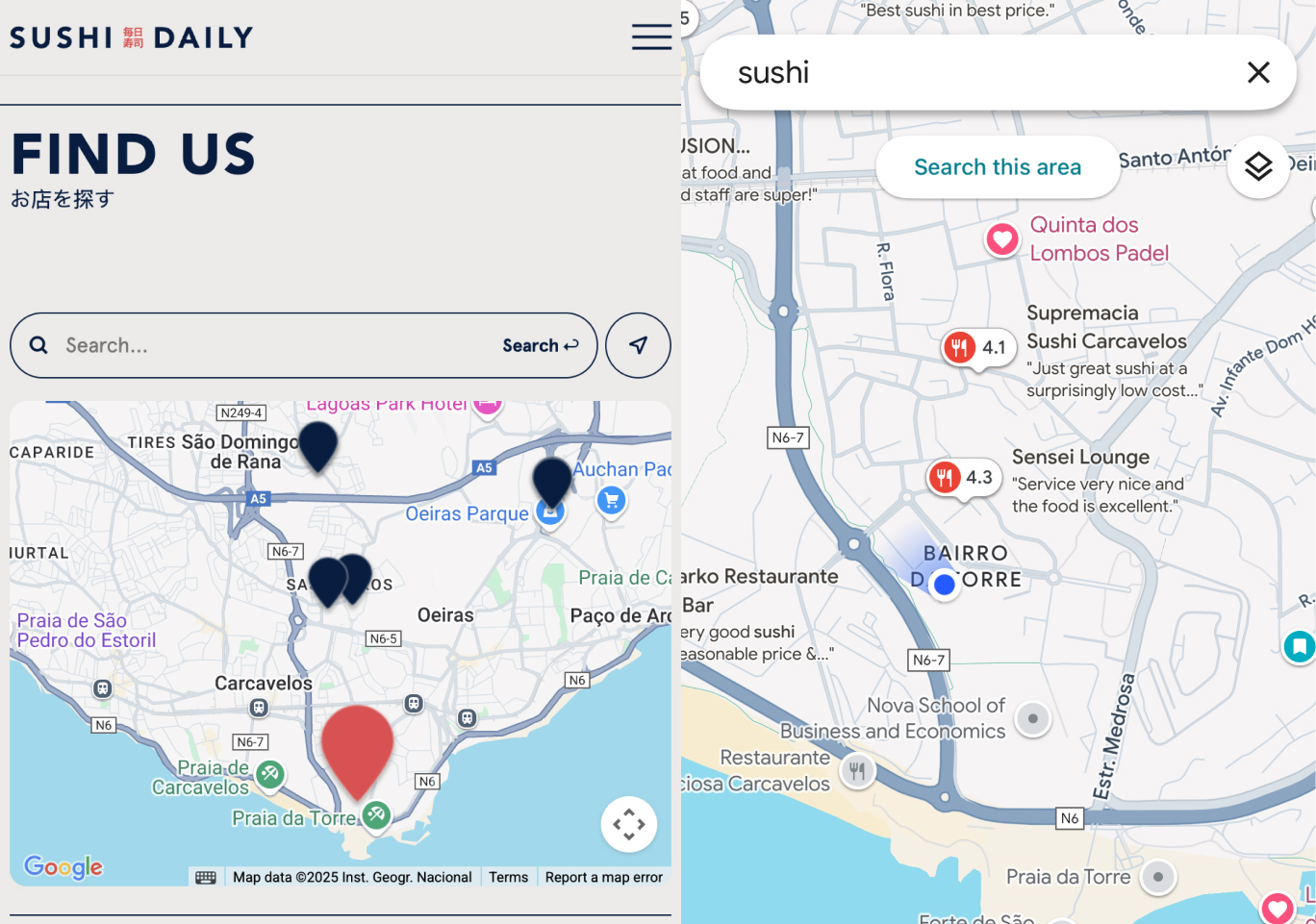This screenshot has height=924, width=1316.
Task: Open the map Terms link
Action: click(508, 877)
